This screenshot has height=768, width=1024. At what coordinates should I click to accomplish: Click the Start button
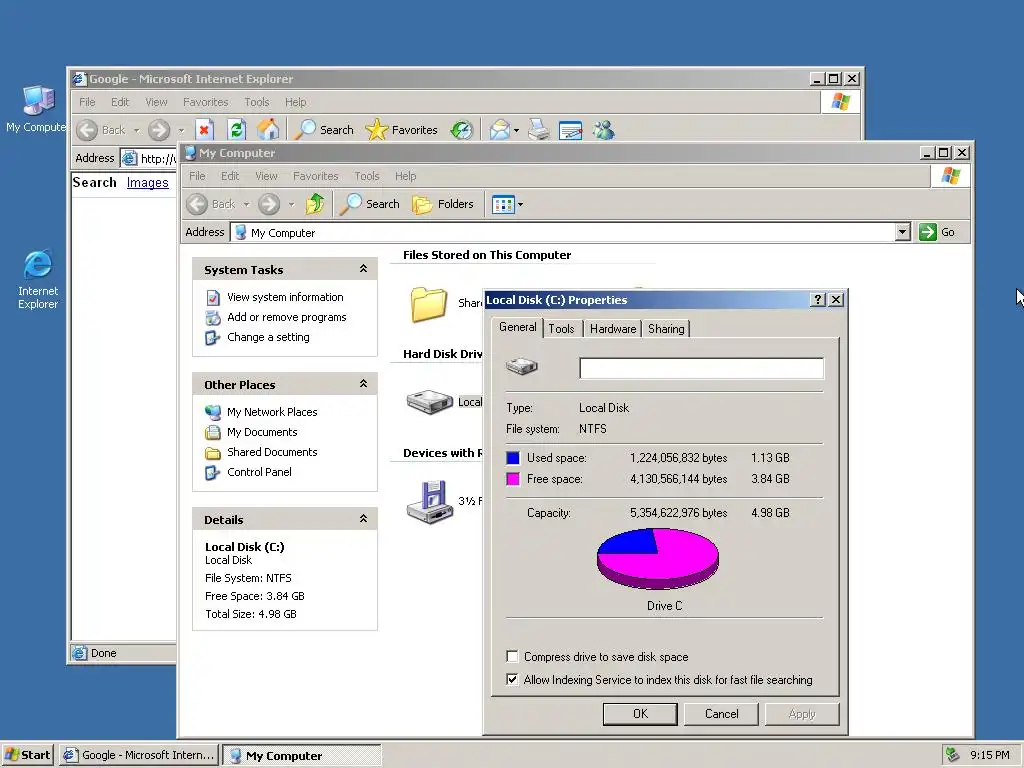coord(27,755)
